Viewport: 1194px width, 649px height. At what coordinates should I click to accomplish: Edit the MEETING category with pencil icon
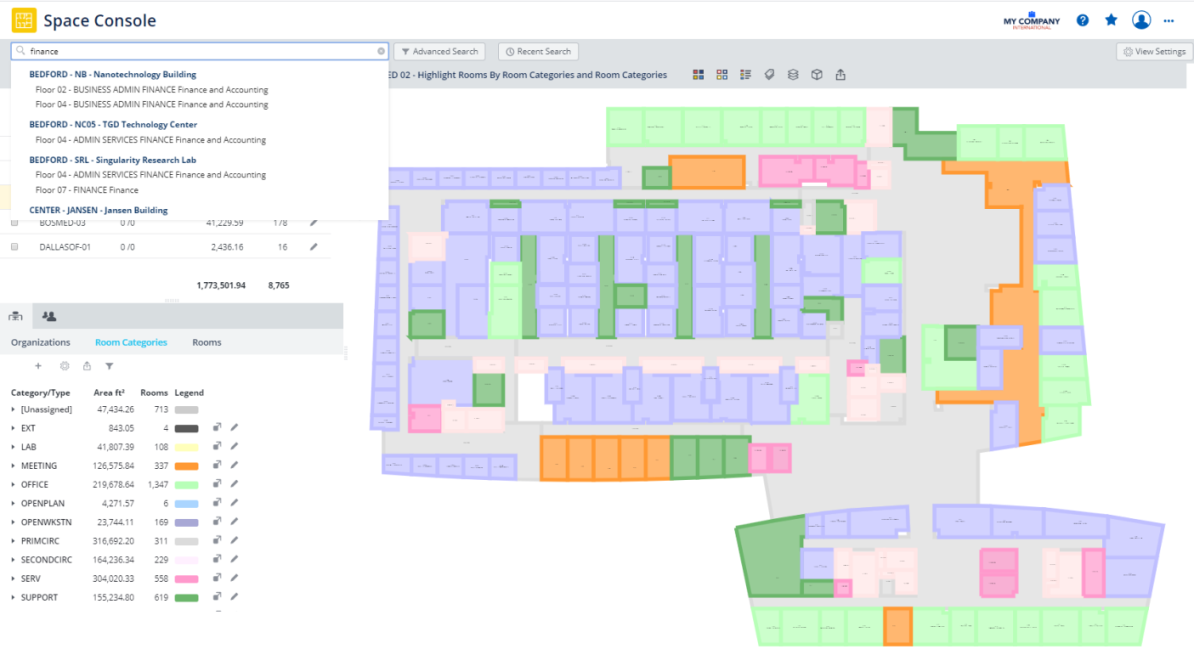pyautogui.click(x=235, y=466)
